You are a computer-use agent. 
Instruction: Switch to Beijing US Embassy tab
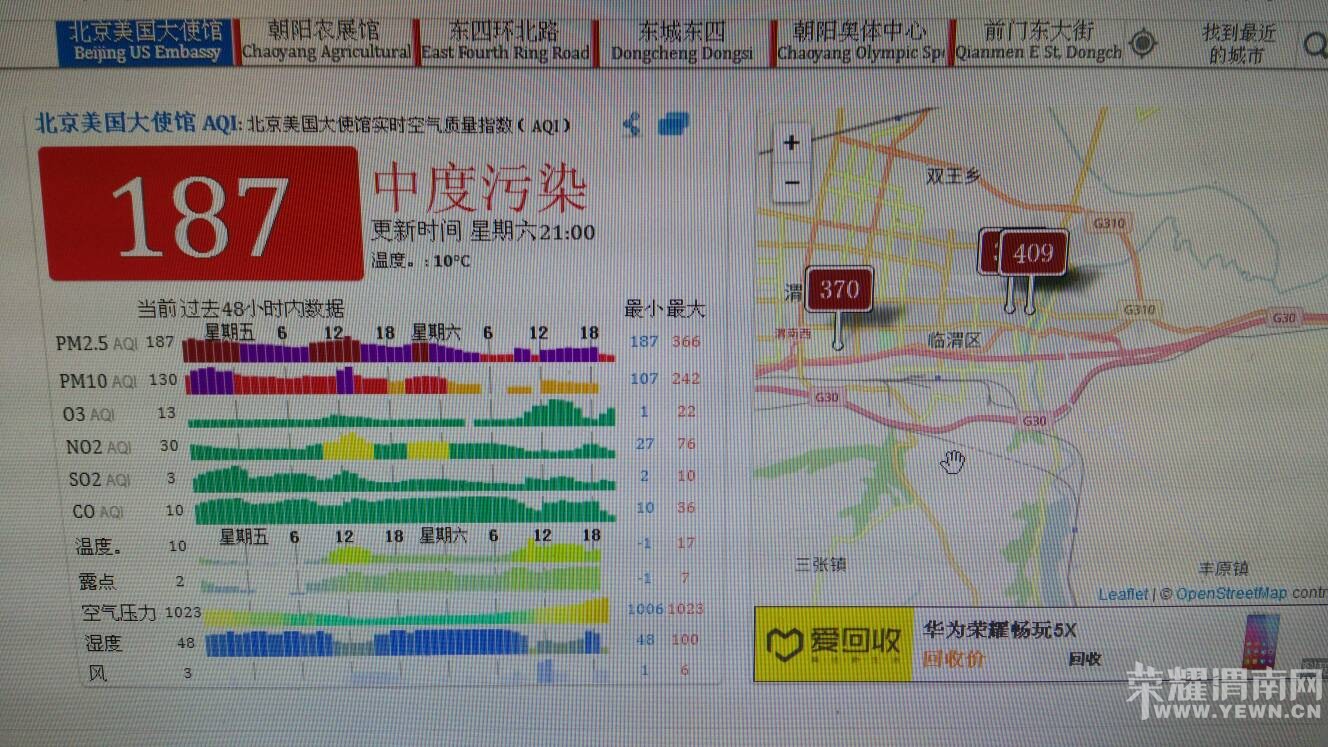point(147,41)
